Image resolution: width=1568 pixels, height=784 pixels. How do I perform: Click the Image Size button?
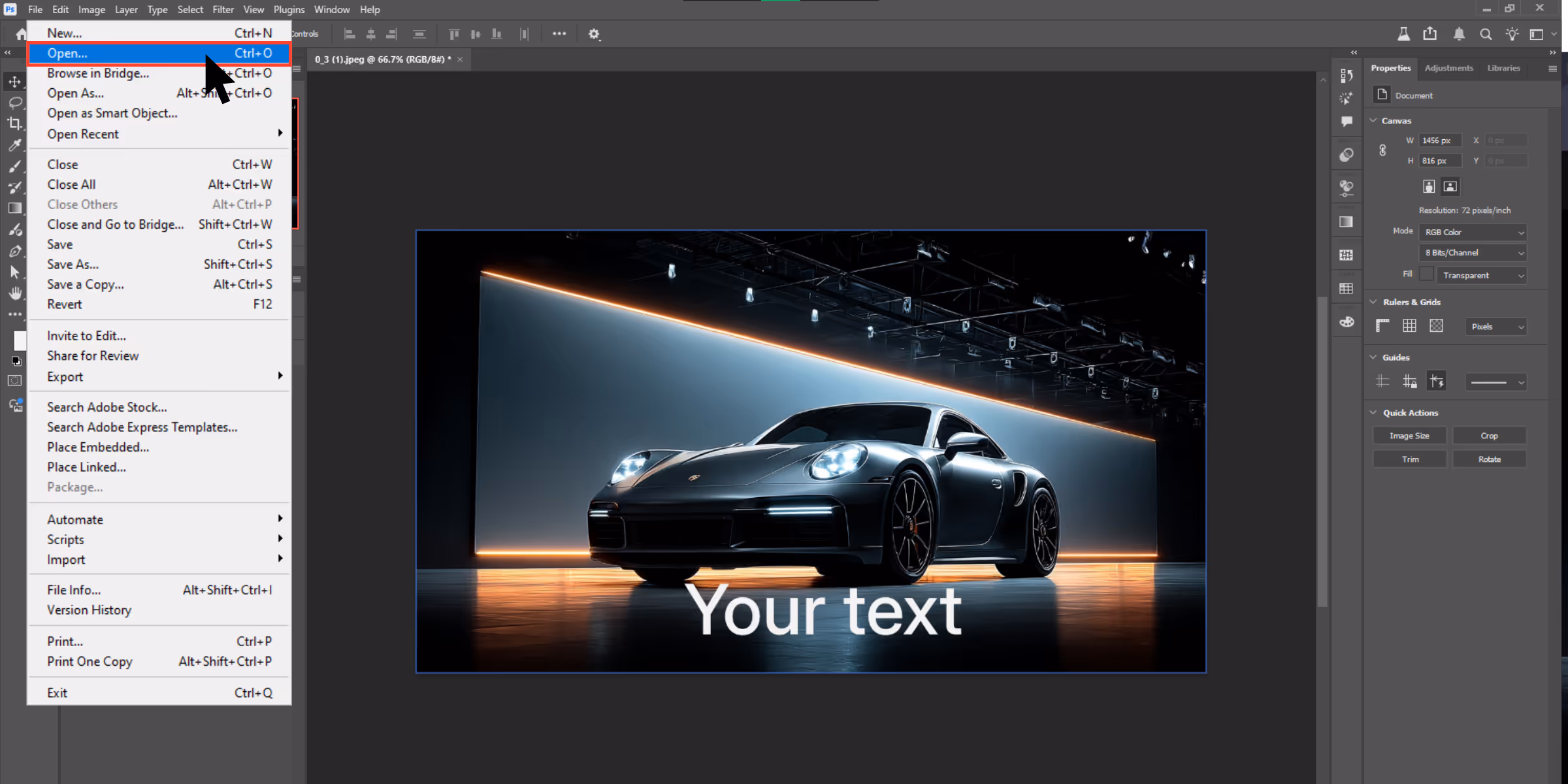coord(1409,436)
